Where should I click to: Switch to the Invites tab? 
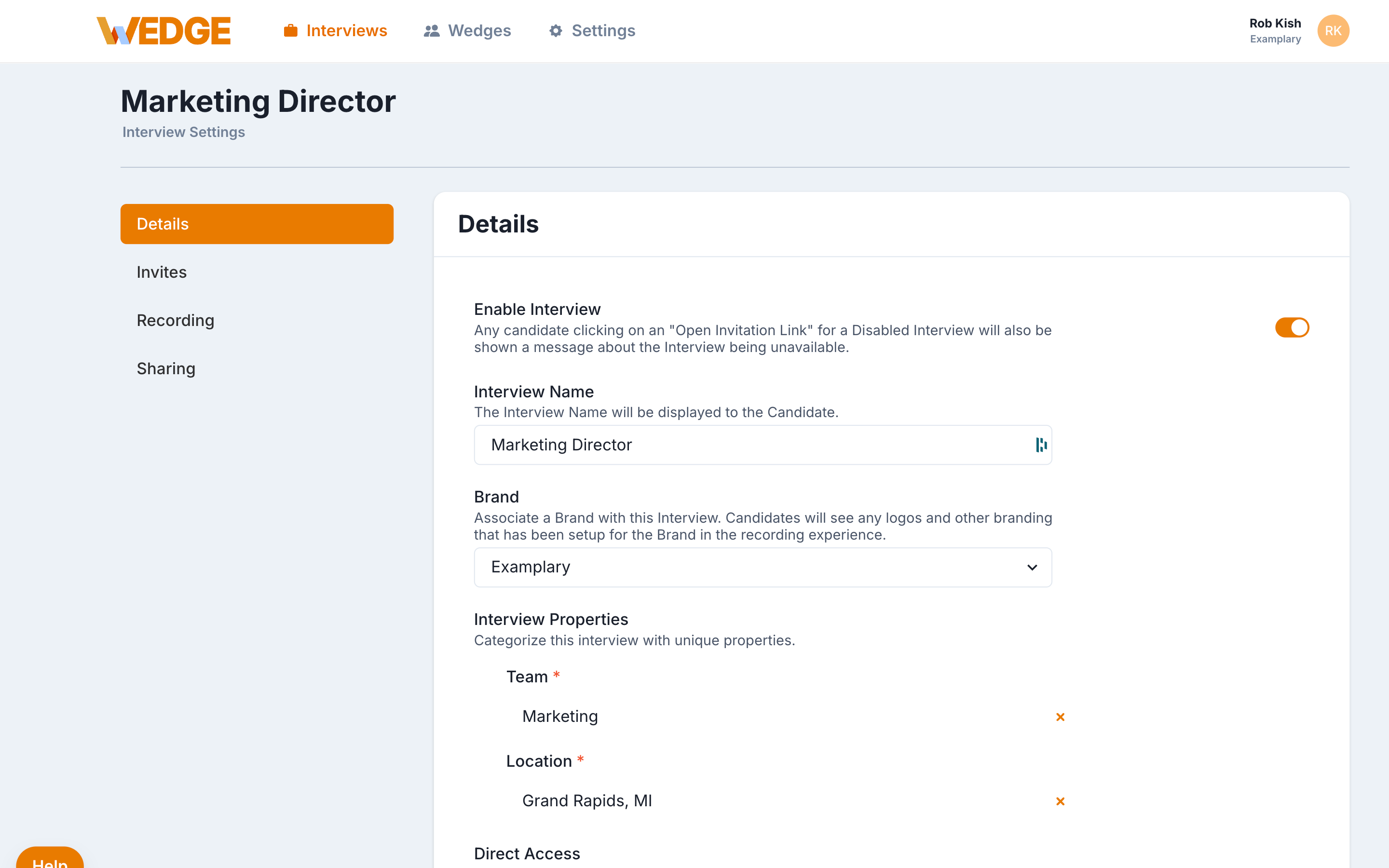point(161,271)
